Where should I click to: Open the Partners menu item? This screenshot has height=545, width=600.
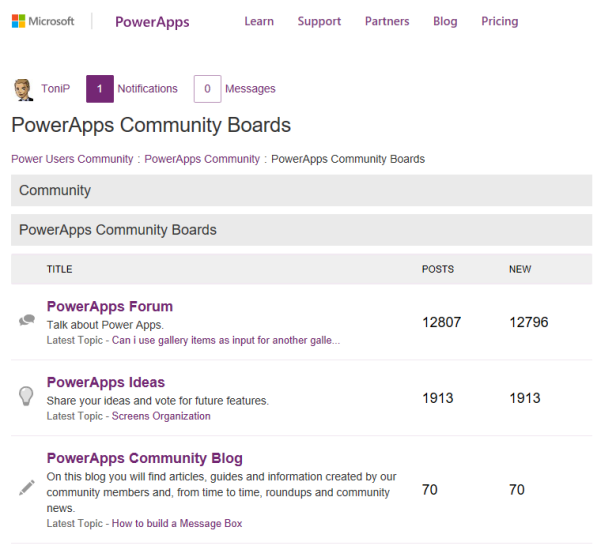[x=387, y=21]
